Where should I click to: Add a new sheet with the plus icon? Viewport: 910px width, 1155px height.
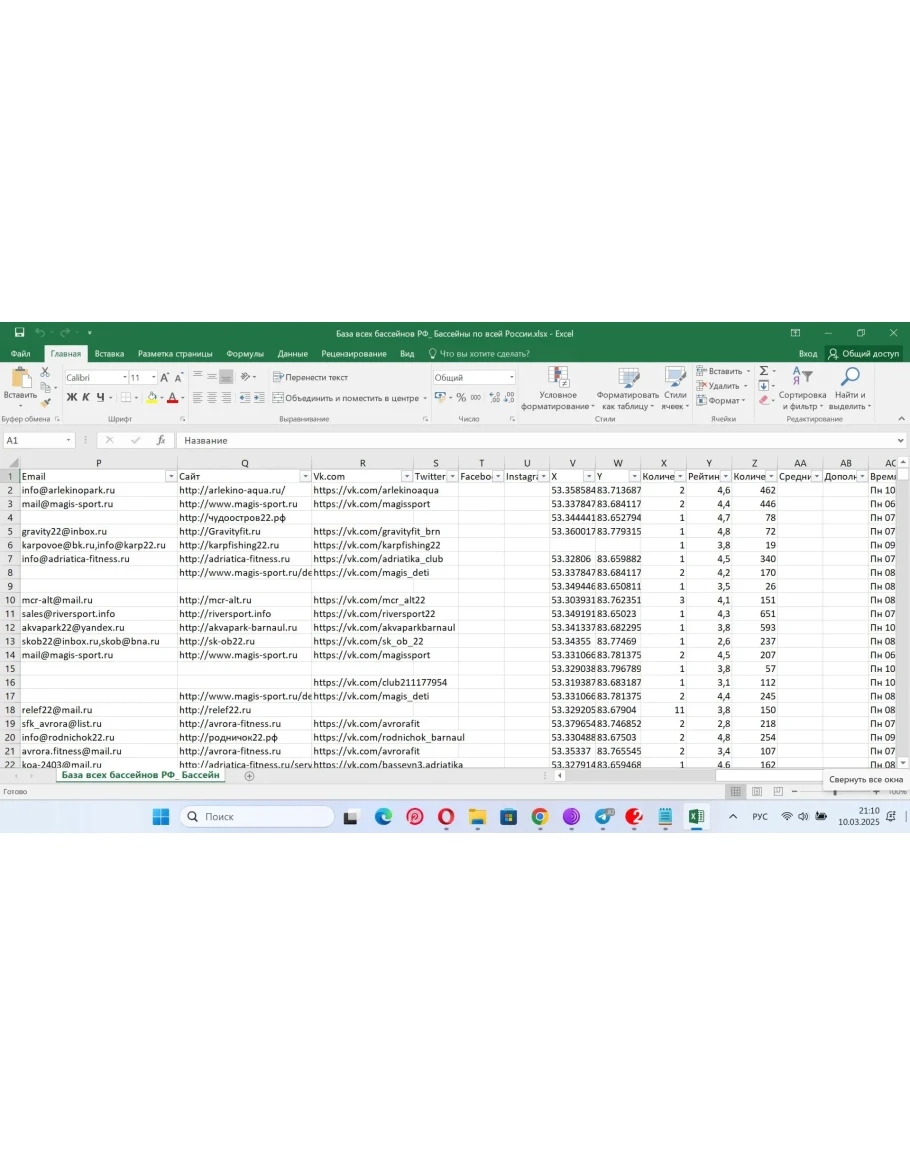click(x=249, y=776)
